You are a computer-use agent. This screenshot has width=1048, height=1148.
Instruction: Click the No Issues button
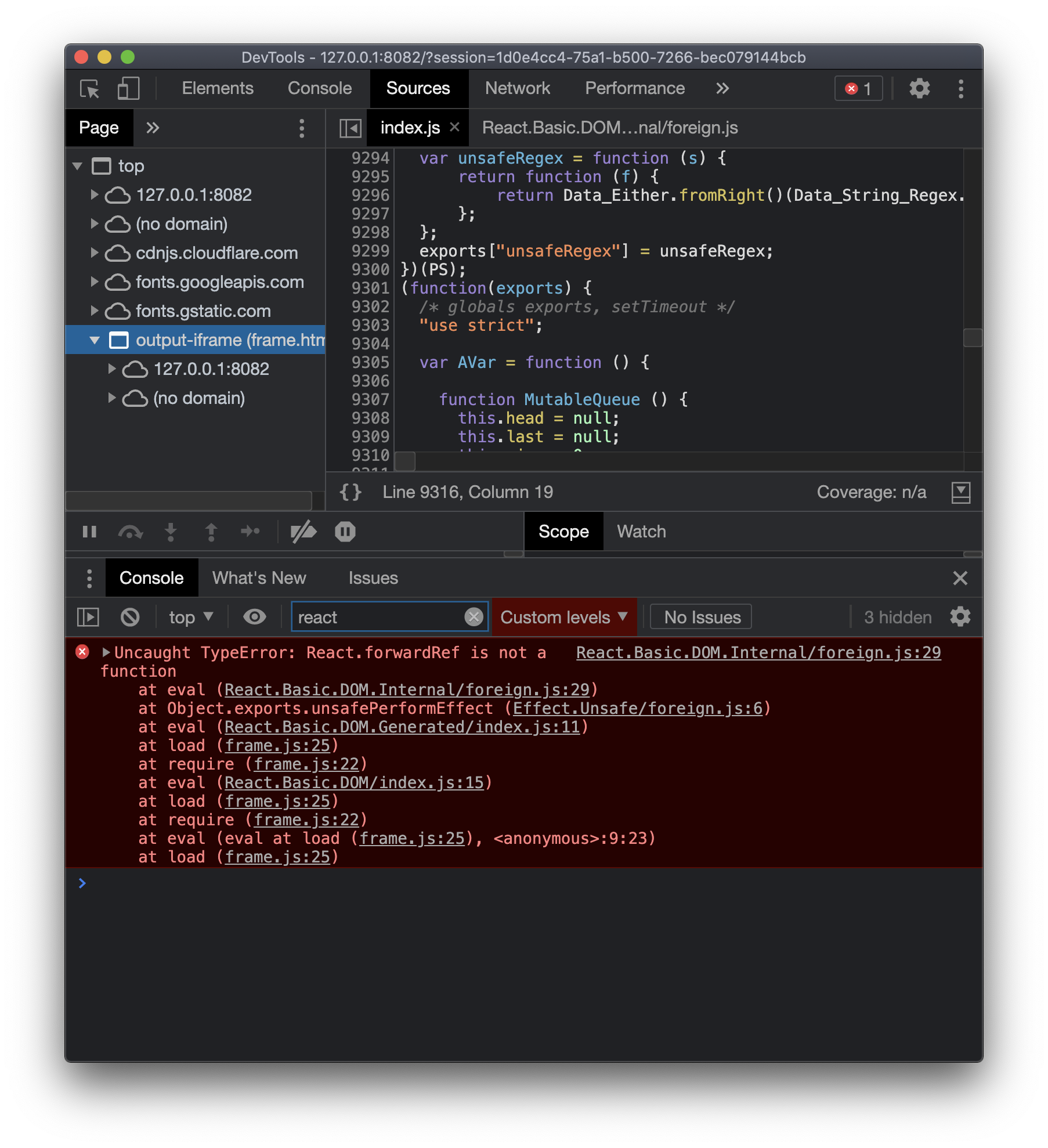point(702,617)
